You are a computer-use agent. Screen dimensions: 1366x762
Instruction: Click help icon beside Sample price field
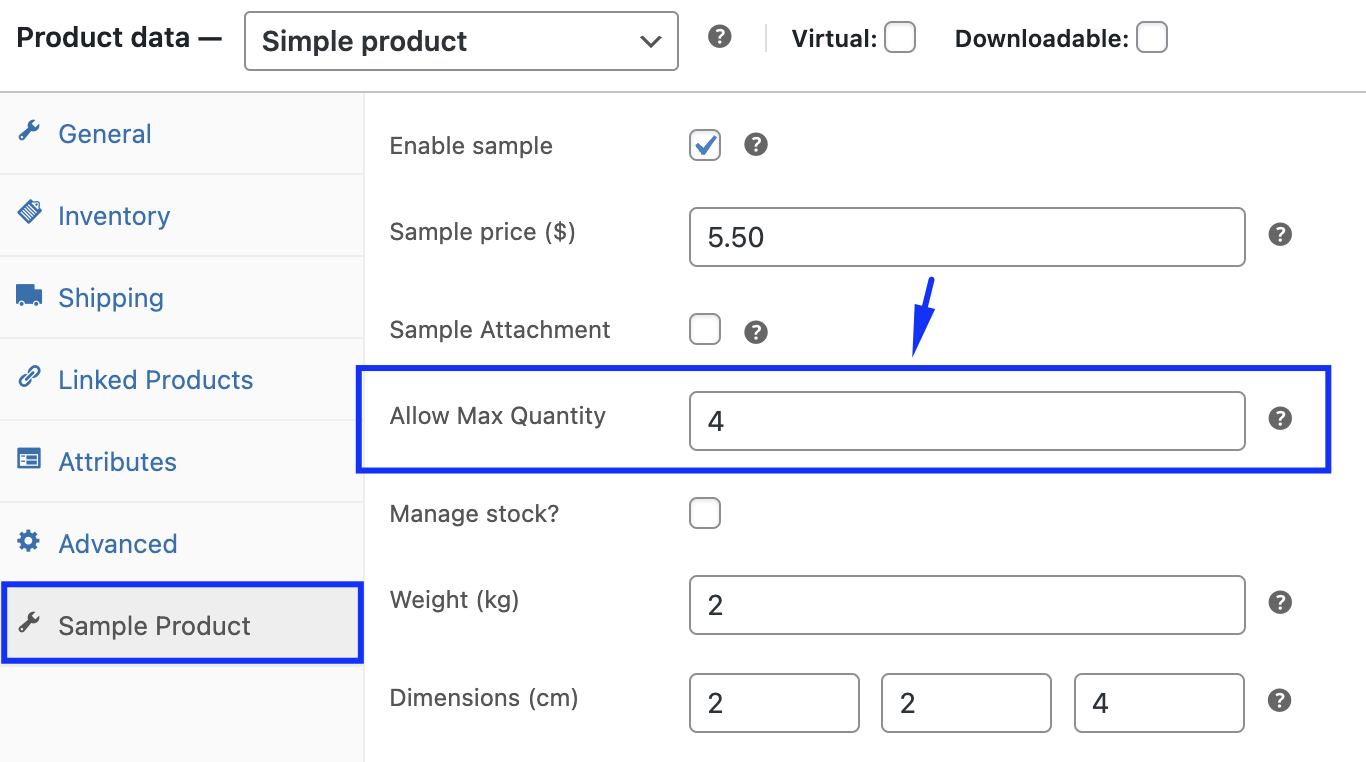1280,235
